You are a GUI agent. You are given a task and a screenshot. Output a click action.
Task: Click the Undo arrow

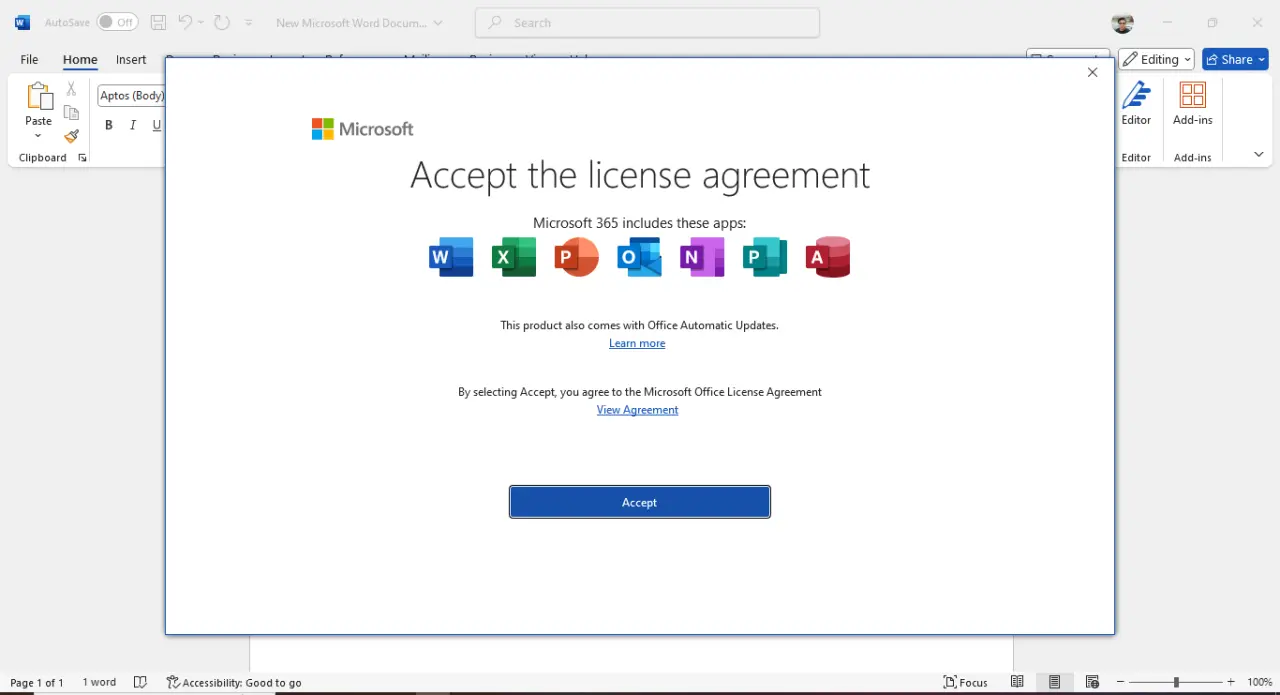[185, 22]
